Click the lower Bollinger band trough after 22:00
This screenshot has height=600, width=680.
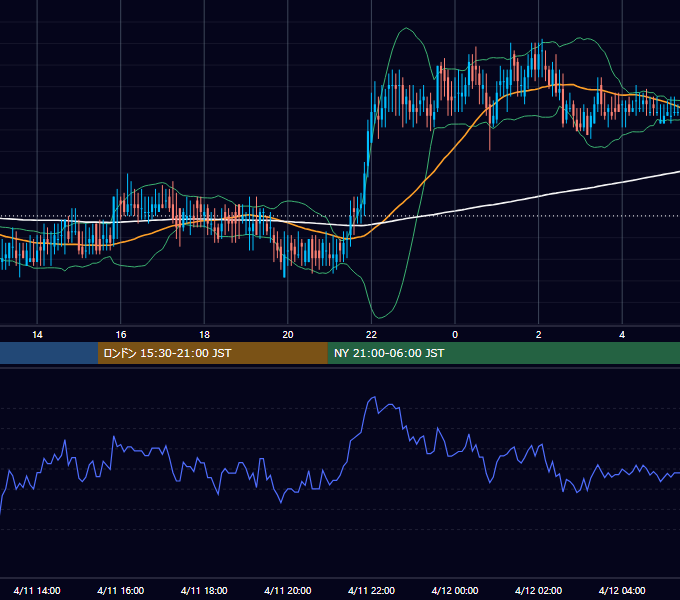point(379,318)
